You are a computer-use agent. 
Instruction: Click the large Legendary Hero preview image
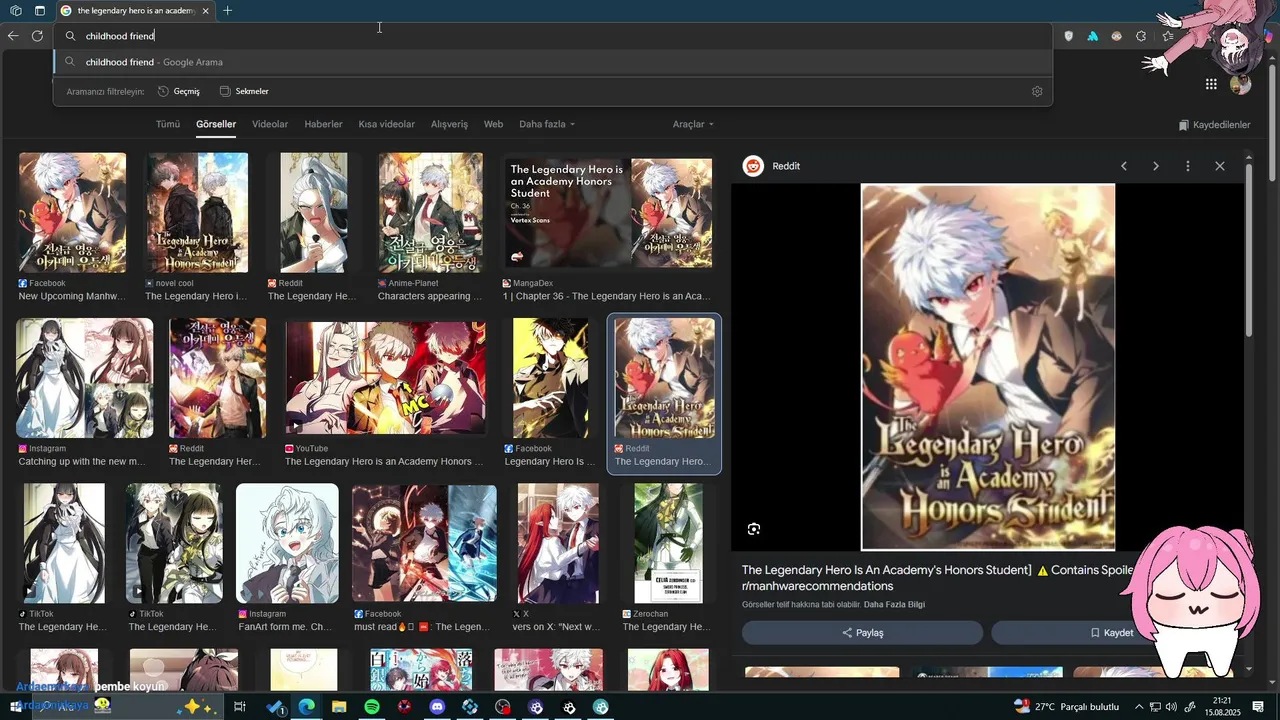(988, 367)
